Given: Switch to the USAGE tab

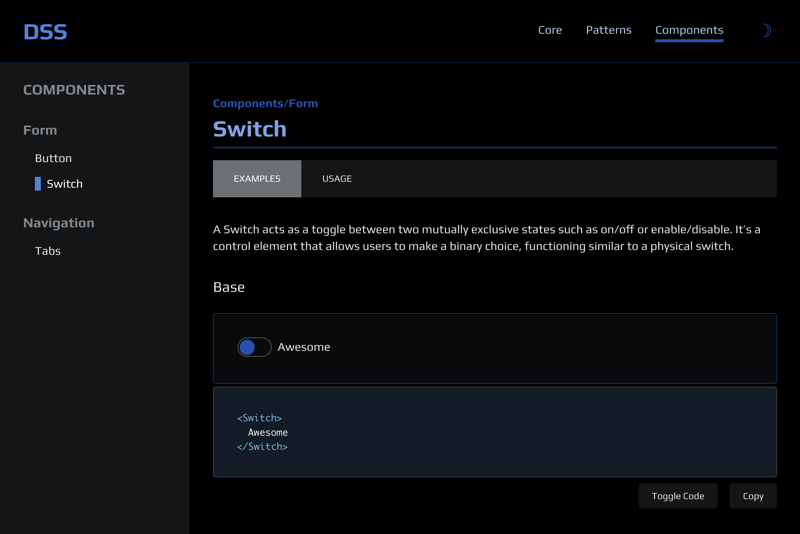Looking at the screenshot, I should 337,179.
